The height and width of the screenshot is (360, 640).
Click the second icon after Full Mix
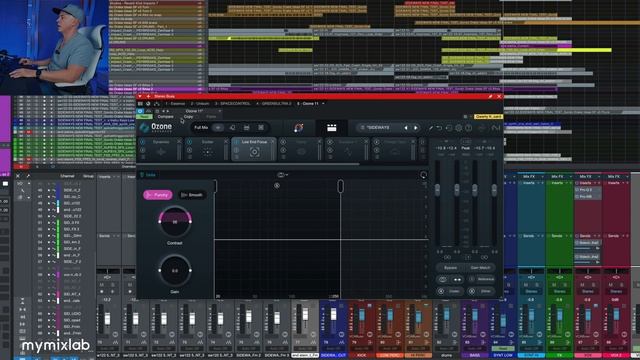pos(232,128)
